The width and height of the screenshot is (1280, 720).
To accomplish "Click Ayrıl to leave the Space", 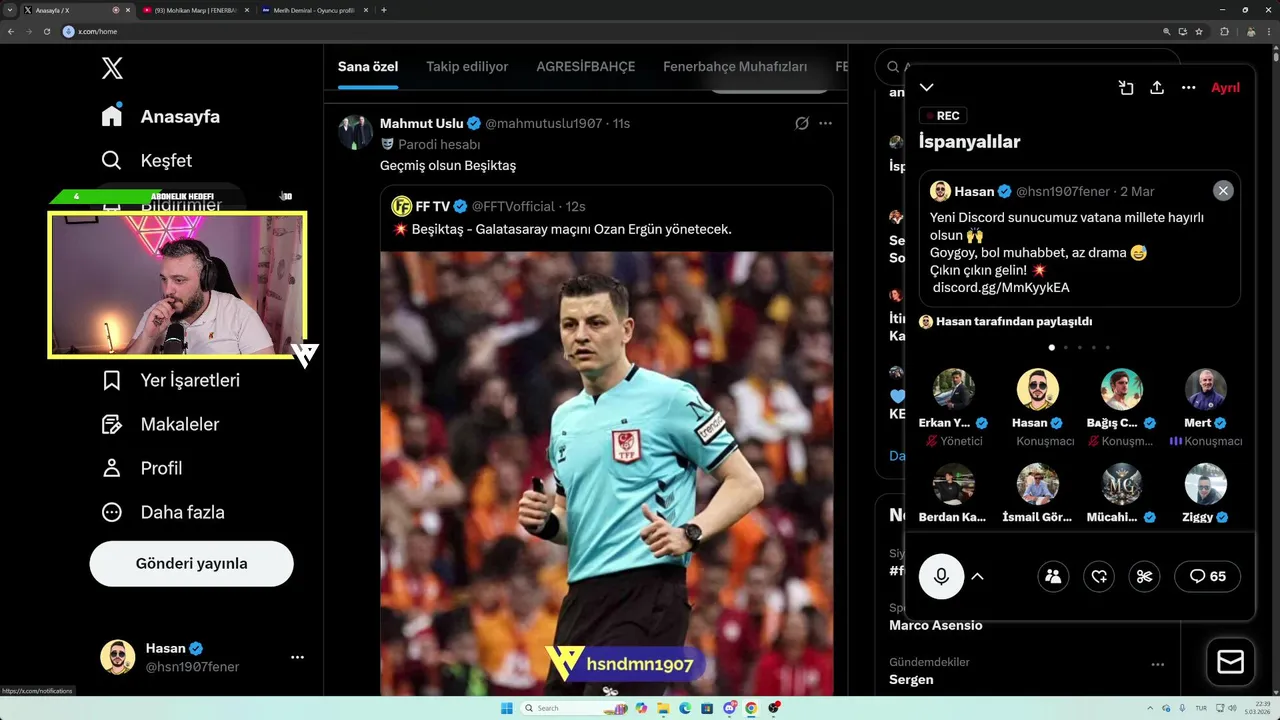I will pyautogui.click(x=1225, y=88).
